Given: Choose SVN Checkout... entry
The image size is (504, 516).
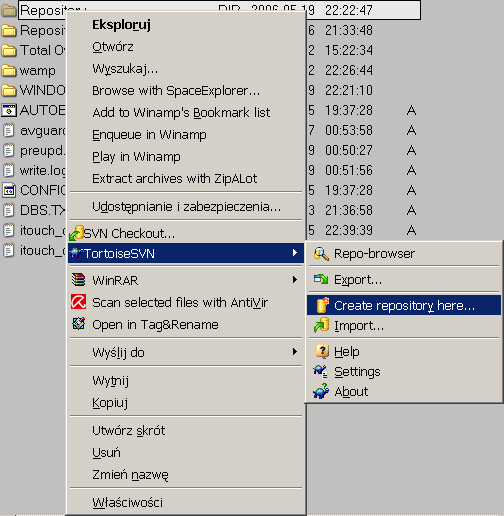Looking at the screenshot, I should pos(186,233).
